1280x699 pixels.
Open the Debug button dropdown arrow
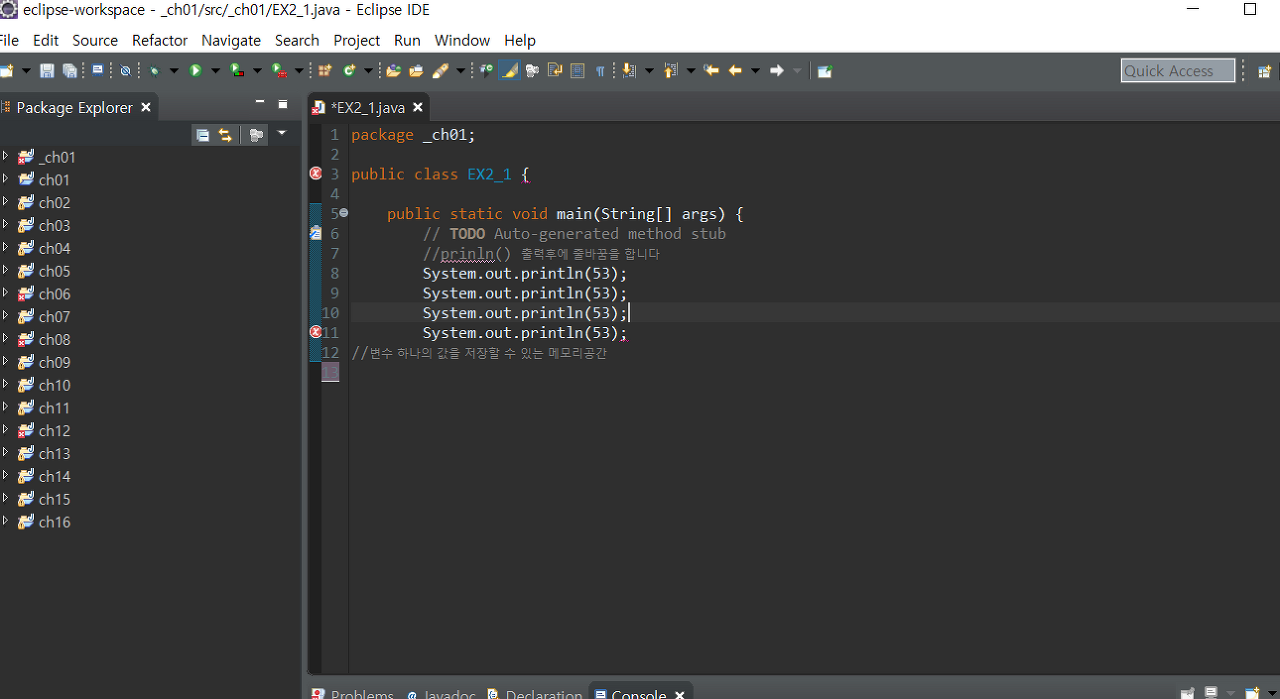pyautogui.click(x=174, y=71)
